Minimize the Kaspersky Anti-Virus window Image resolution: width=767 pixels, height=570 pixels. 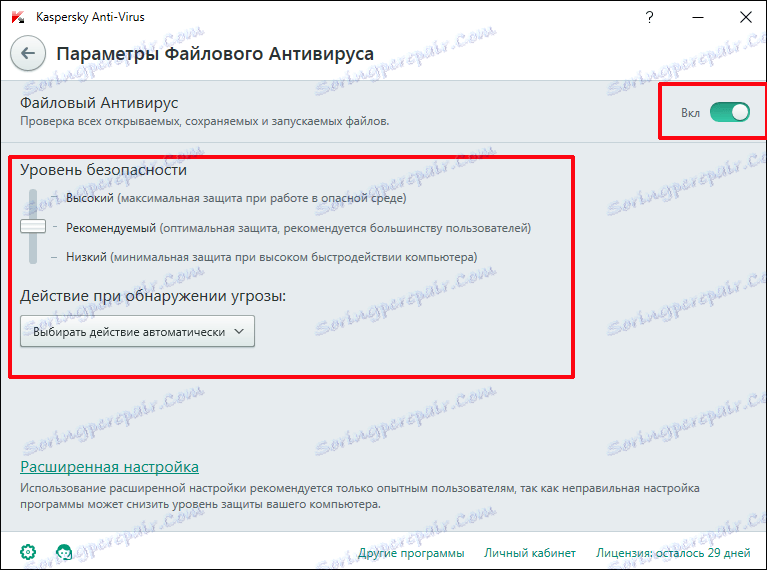click(698, 18)
